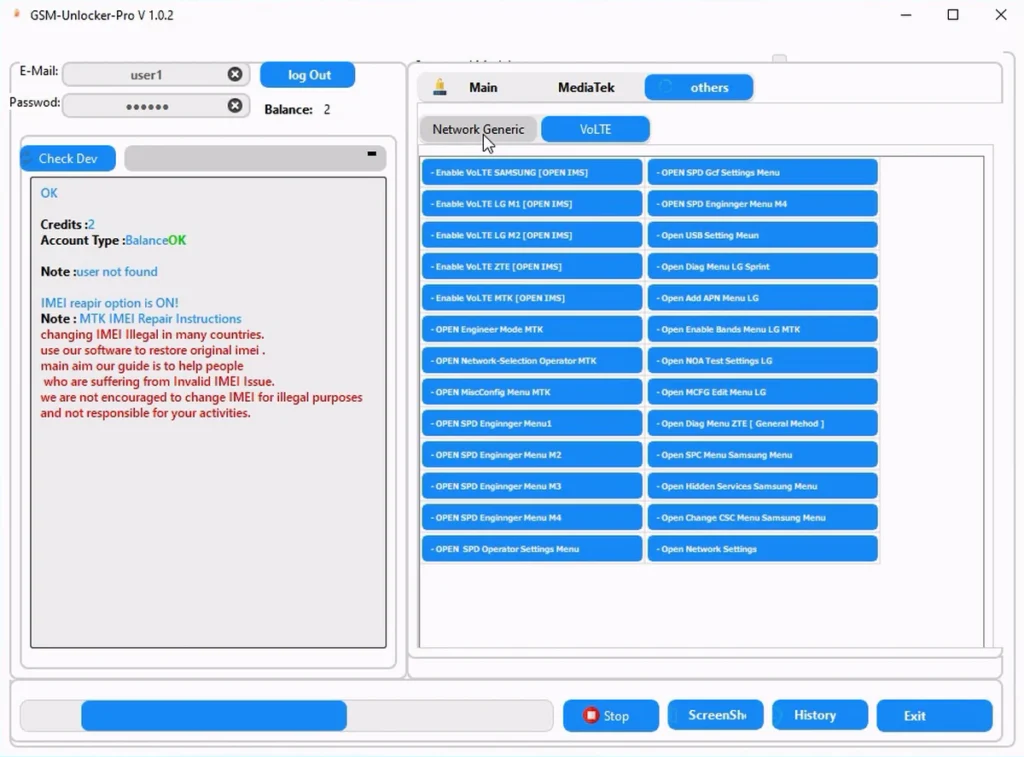Expand the device dropdown next to Check Dev
1024x757 pixels.
371,157
